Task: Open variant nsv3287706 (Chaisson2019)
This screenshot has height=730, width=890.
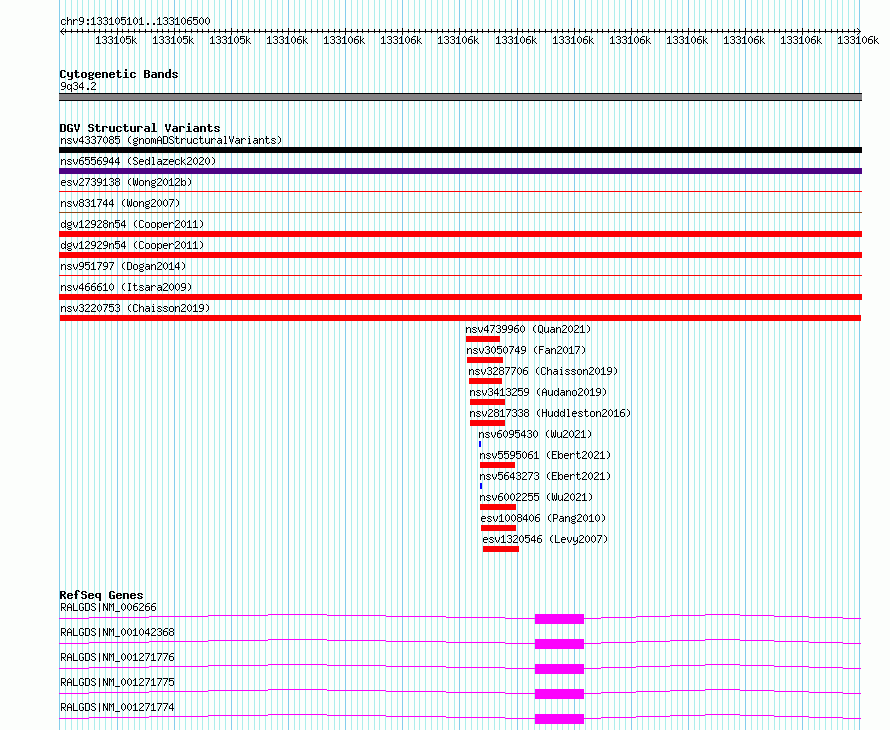Action: click(543, 371)
